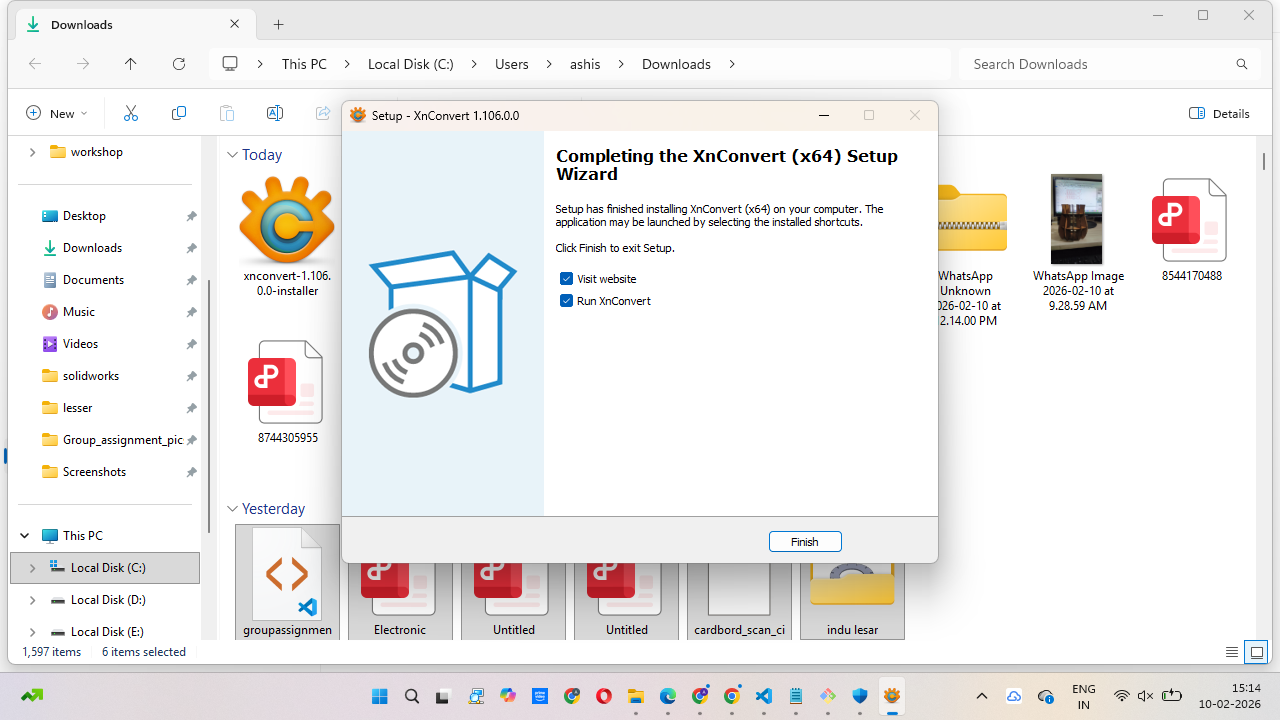
Task: Expand the workshop folder in the sidebar
Action: pyautogui.click(x=32, y=152)
